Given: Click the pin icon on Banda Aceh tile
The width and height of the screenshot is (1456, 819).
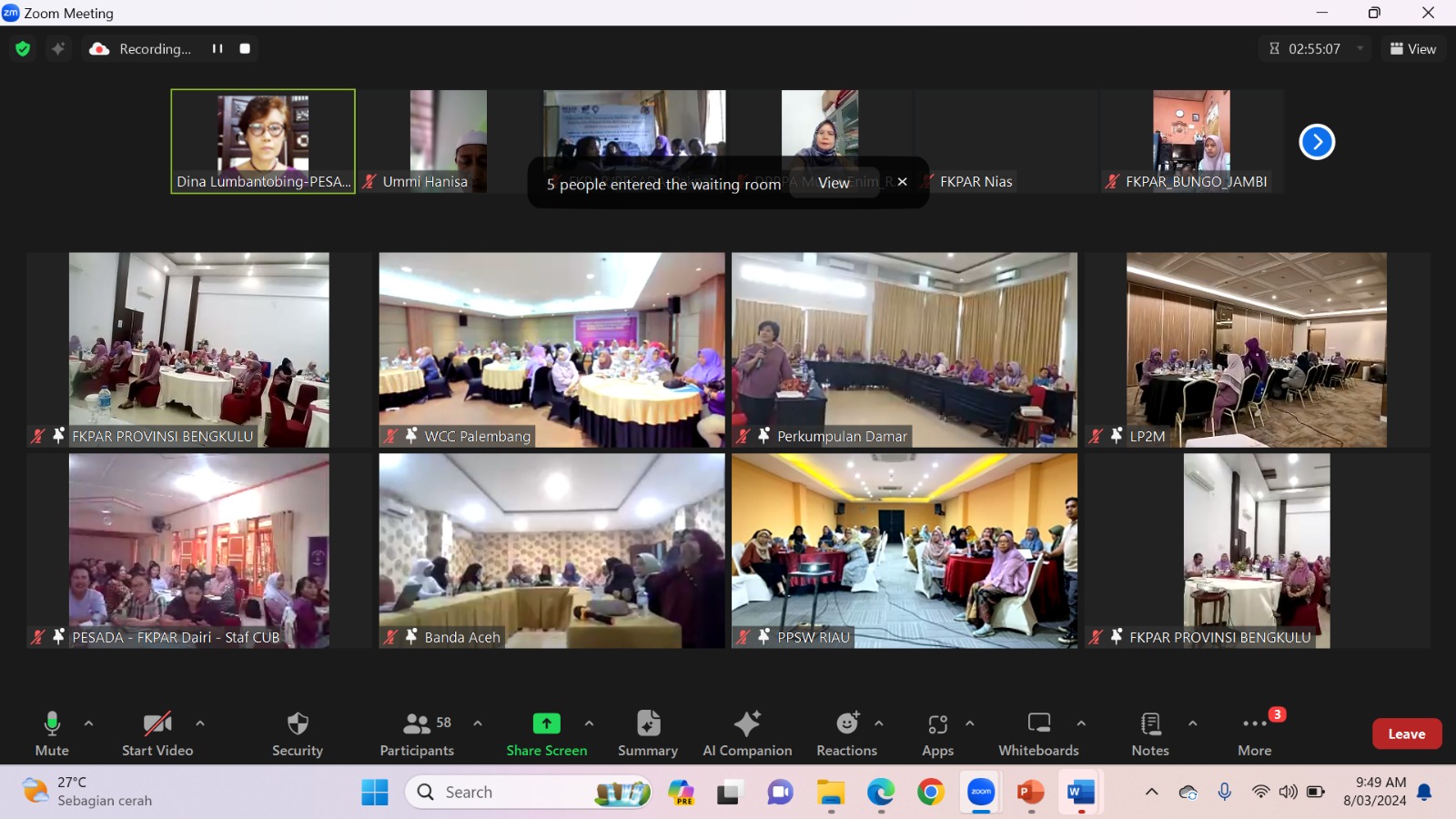Looking at the screenshot, I should (411, 637).
